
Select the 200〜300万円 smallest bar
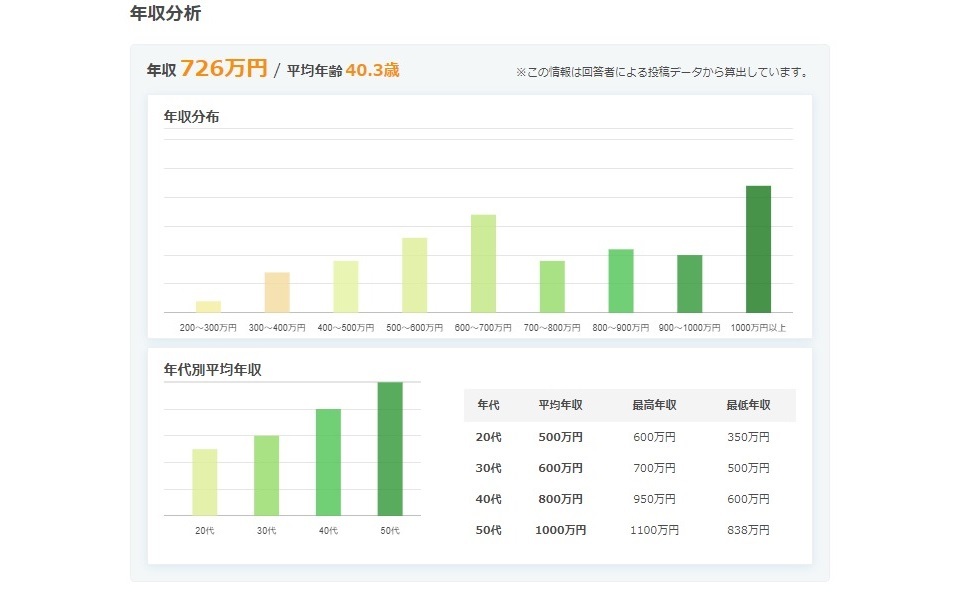pyautogui.click(x=207, y=307)
